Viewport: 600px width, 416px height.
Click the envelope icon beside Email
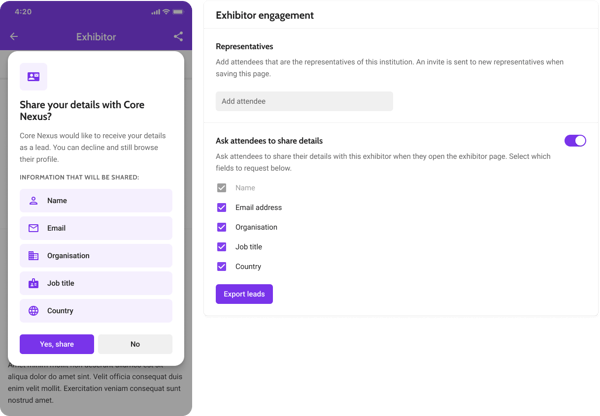point(33,228)
